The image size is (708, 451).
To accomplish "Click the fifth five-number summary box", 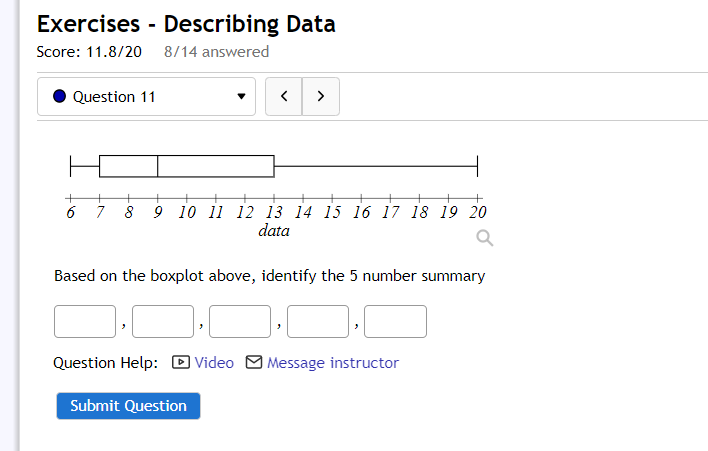I will coord(396,322).
